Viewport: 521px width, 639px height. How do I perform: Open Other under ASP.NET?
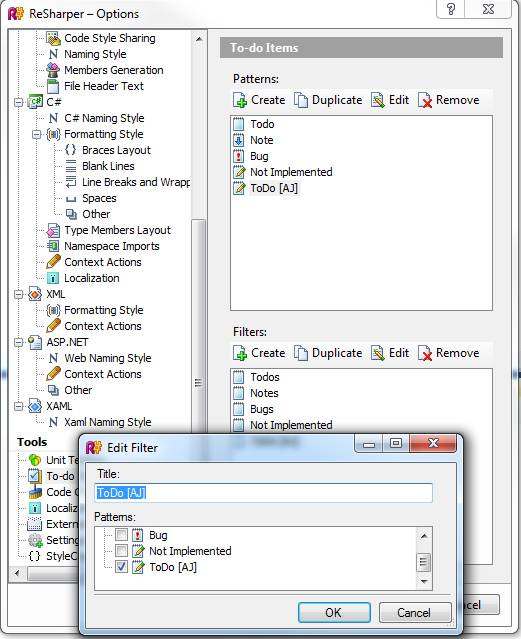69,390
